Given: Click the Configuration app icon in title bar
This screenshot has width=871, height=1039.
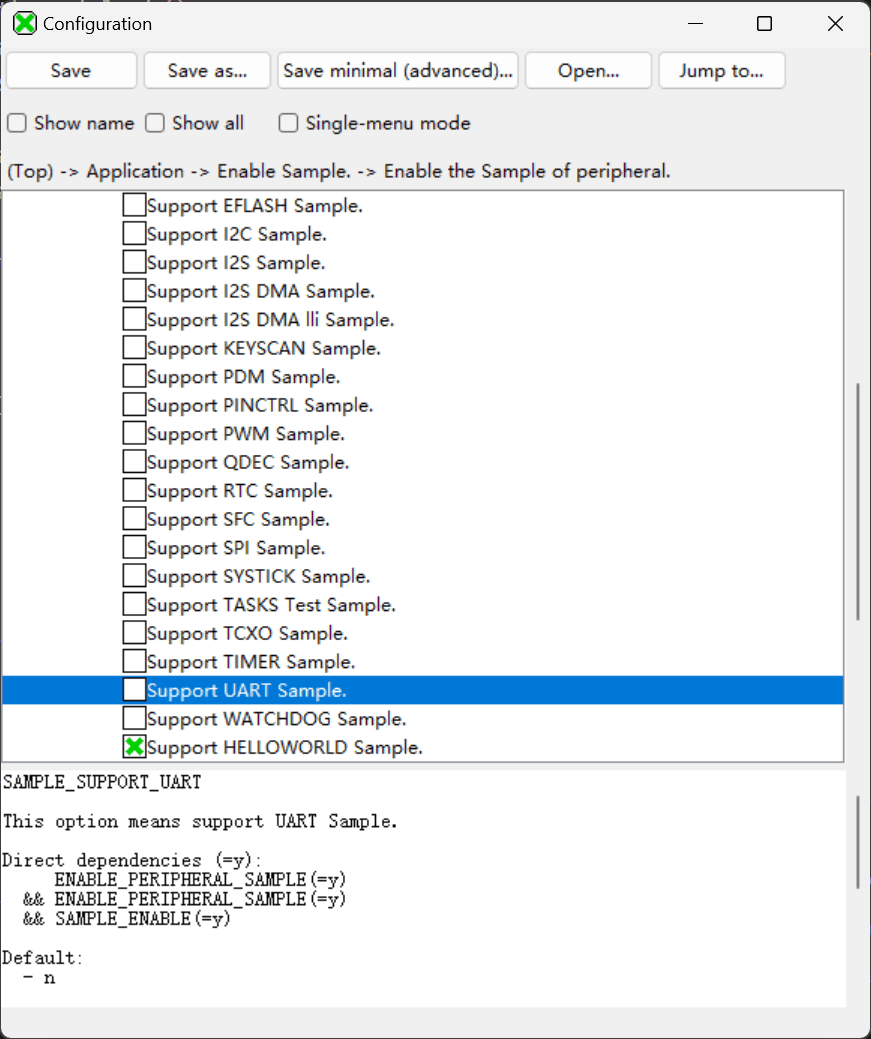Looking at the screenshot, I should 25,24.
